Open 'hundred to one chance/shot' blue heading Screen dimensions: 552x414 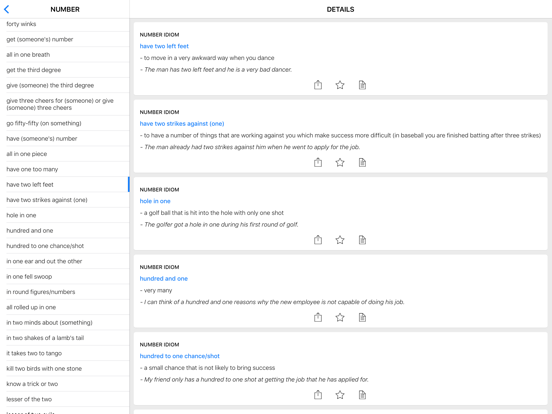tap(180, 356)
